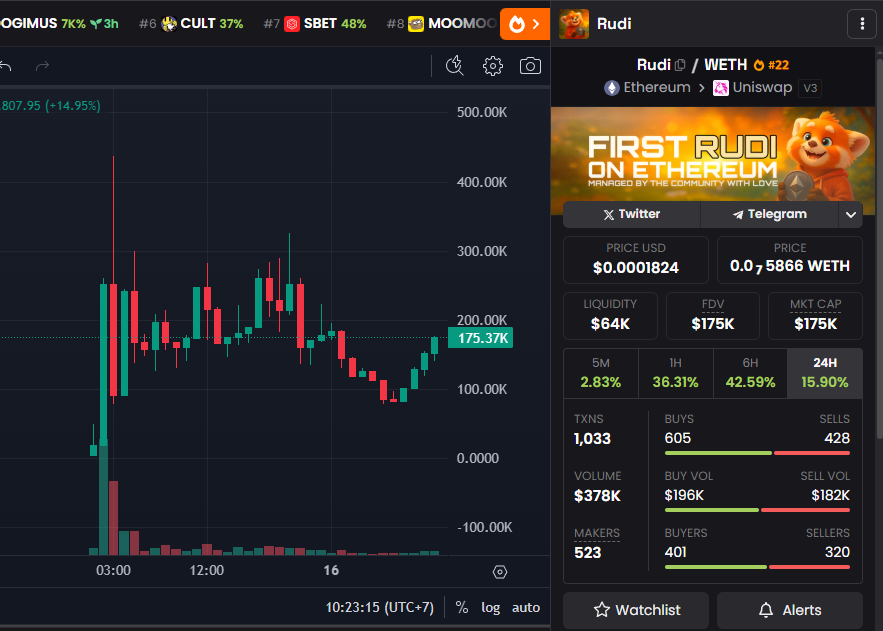Image resolution: width=883 pixels, height=631 pixels.
Task: Click the MAKERS 523 value
Action: pyautogui.click(x=587, y=553)
